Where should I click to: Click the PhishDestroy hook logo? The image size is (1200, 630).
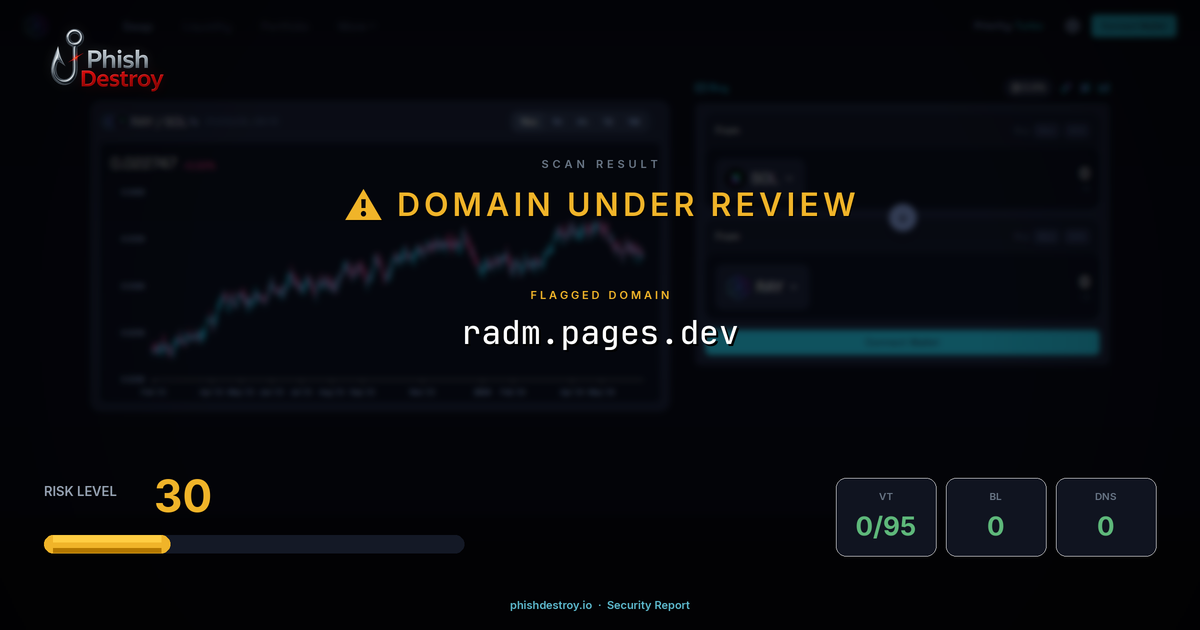tap(65, 58)
